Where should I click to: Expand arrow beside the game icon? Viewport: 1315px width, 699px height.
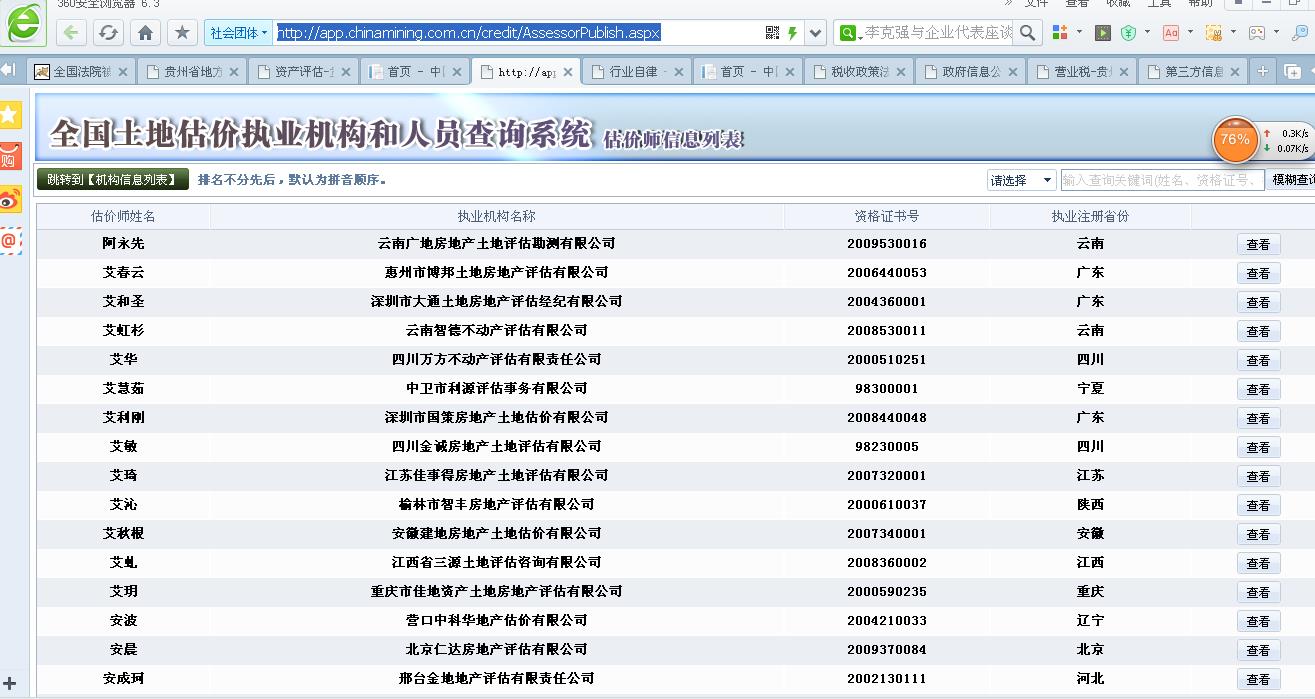pos(1276,33)
